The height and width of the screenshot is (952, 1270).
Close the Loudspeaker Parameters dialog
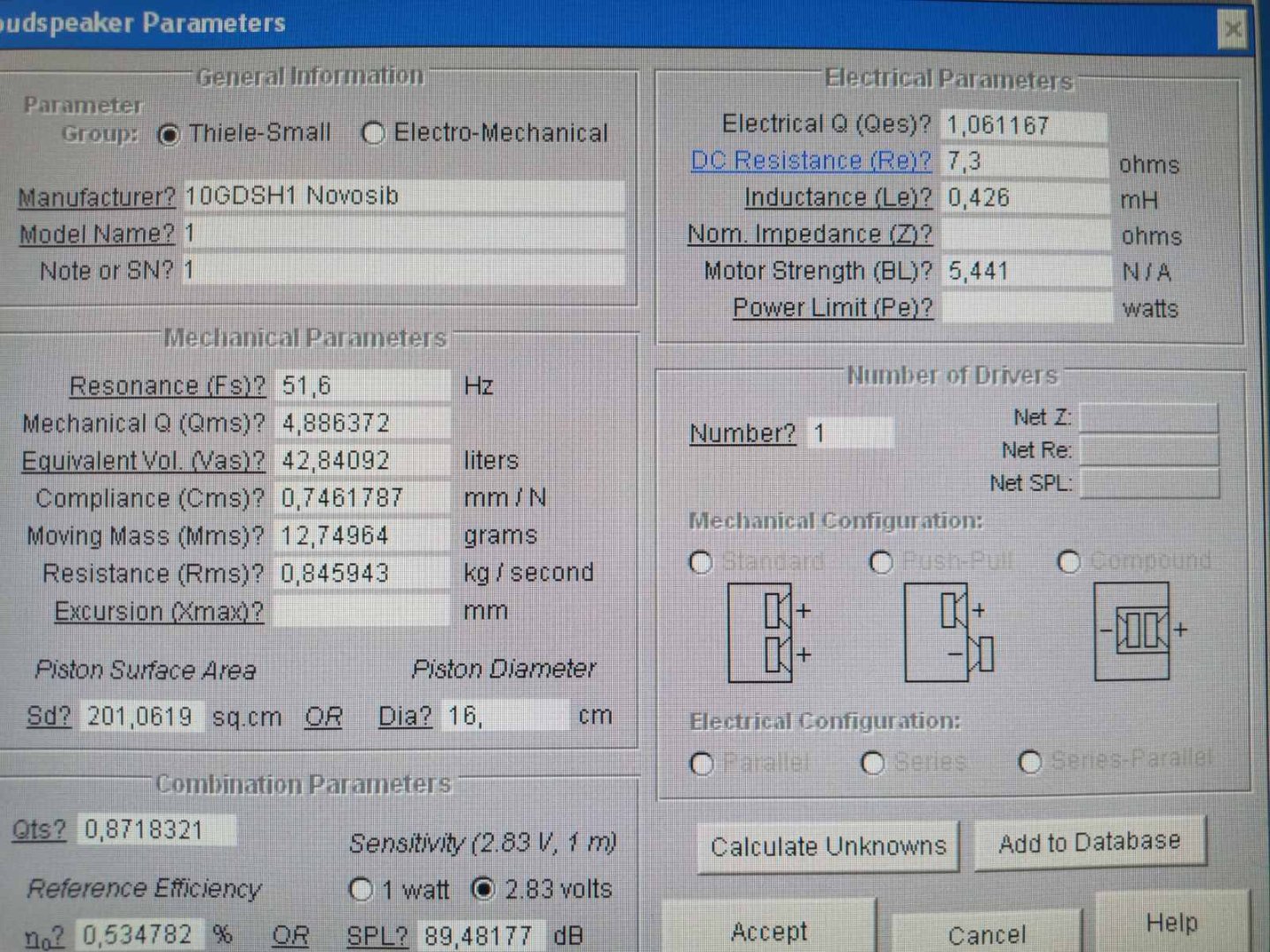coord(1232,31)
